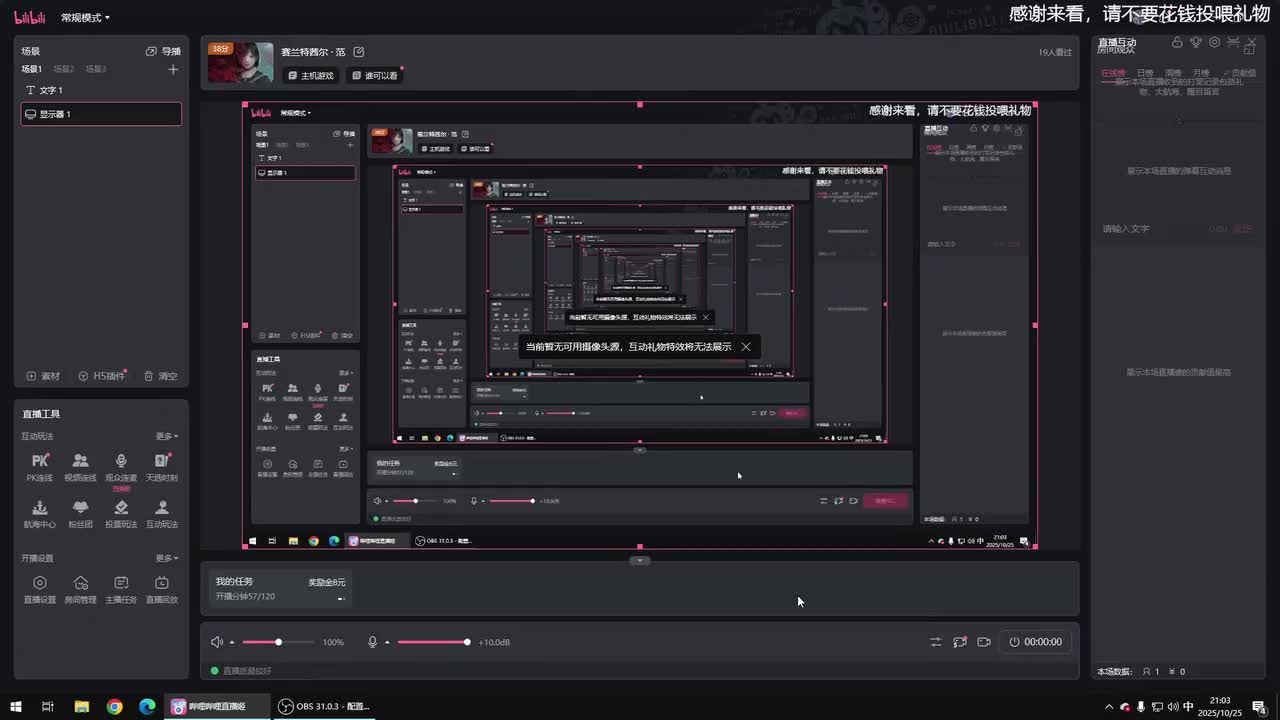The image size is (1280, 720).
Task: Open the 我的任务 task card
Action: [280, 589]
